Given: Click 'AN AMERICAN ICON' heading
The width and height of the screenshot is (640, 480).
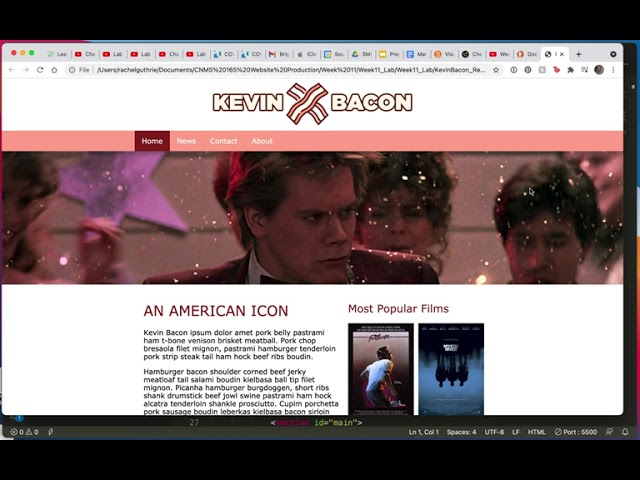Looking at the screenshot, I should [x=216, y=311].
